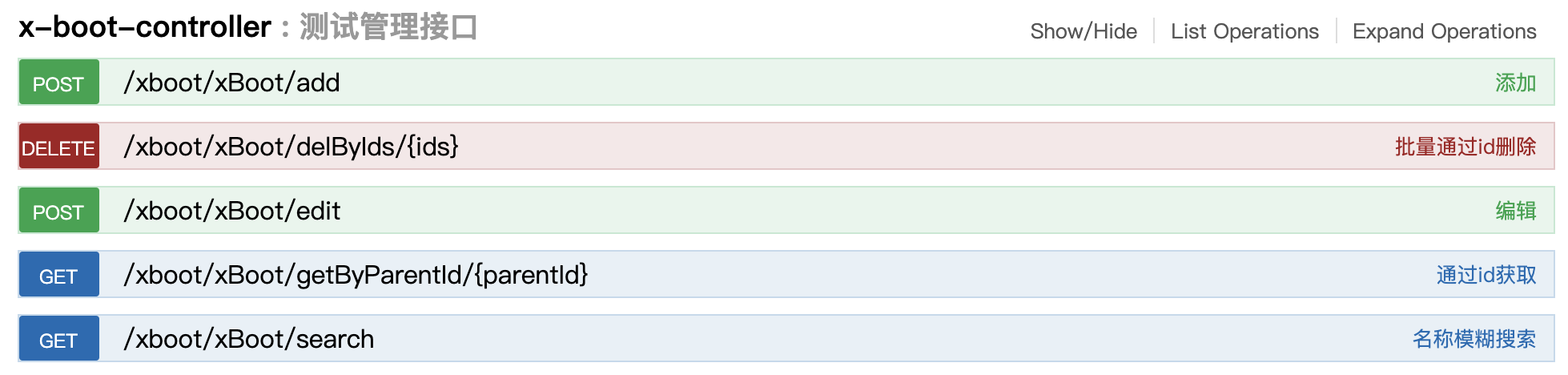Click the 批量通过id删除 description link
This screenshot has width=1568, height=375.
1465,147
